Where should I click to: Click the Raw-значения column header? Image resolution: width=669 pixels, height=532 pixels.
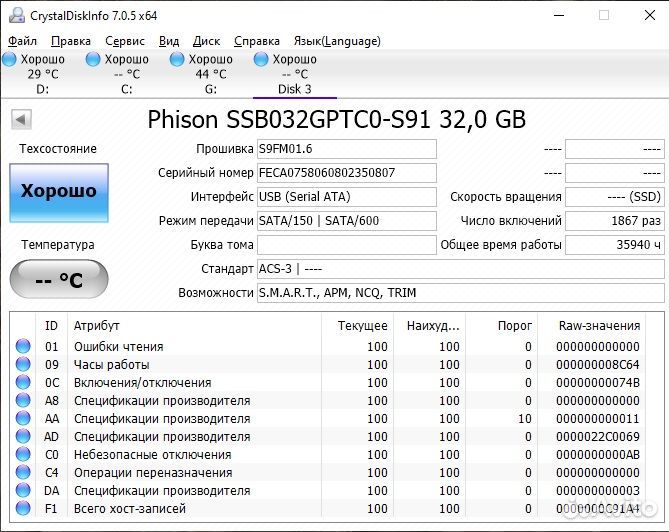(591, 326)
